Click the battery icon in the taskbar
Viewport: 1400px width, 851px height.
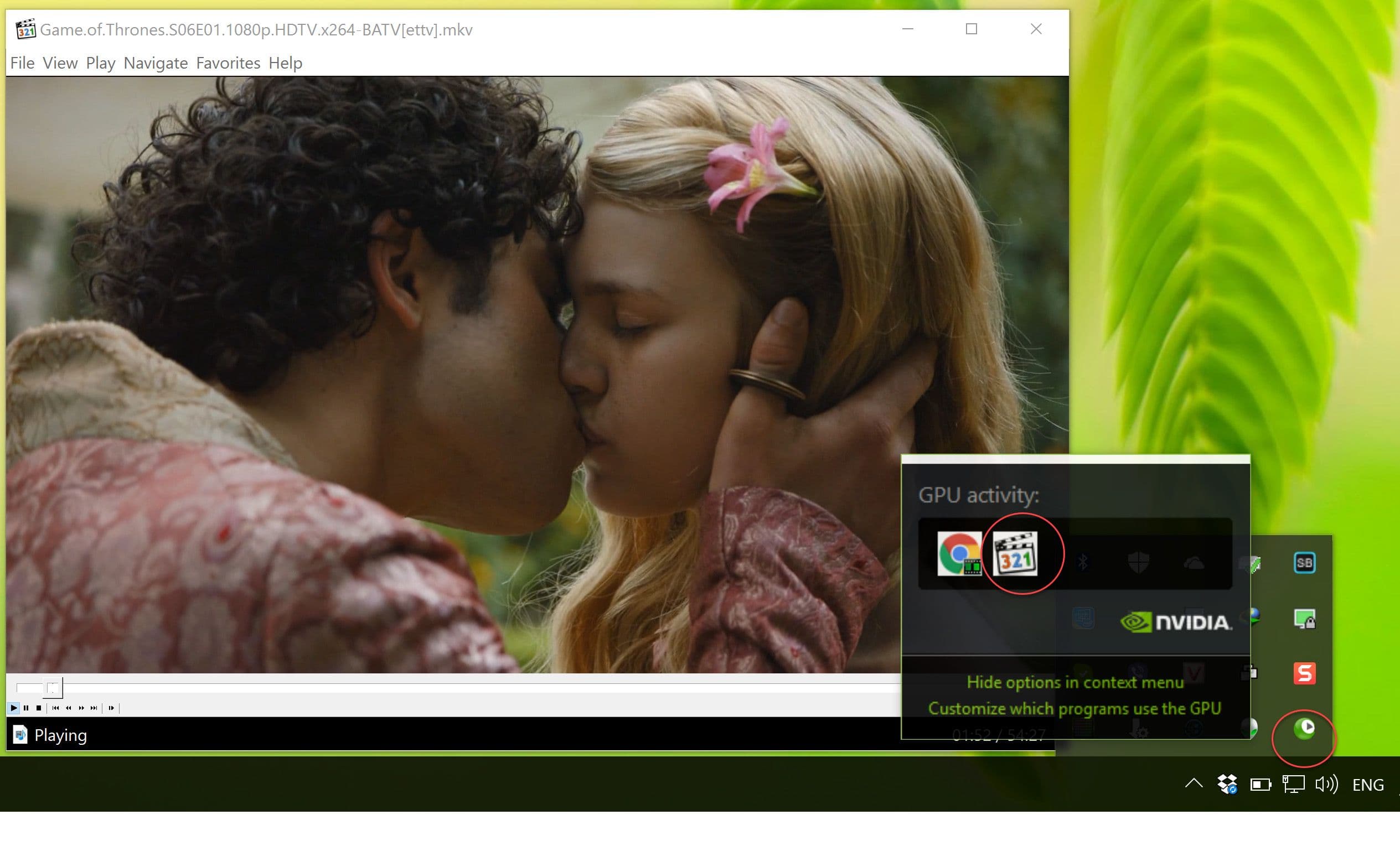tap(1261, 785)
